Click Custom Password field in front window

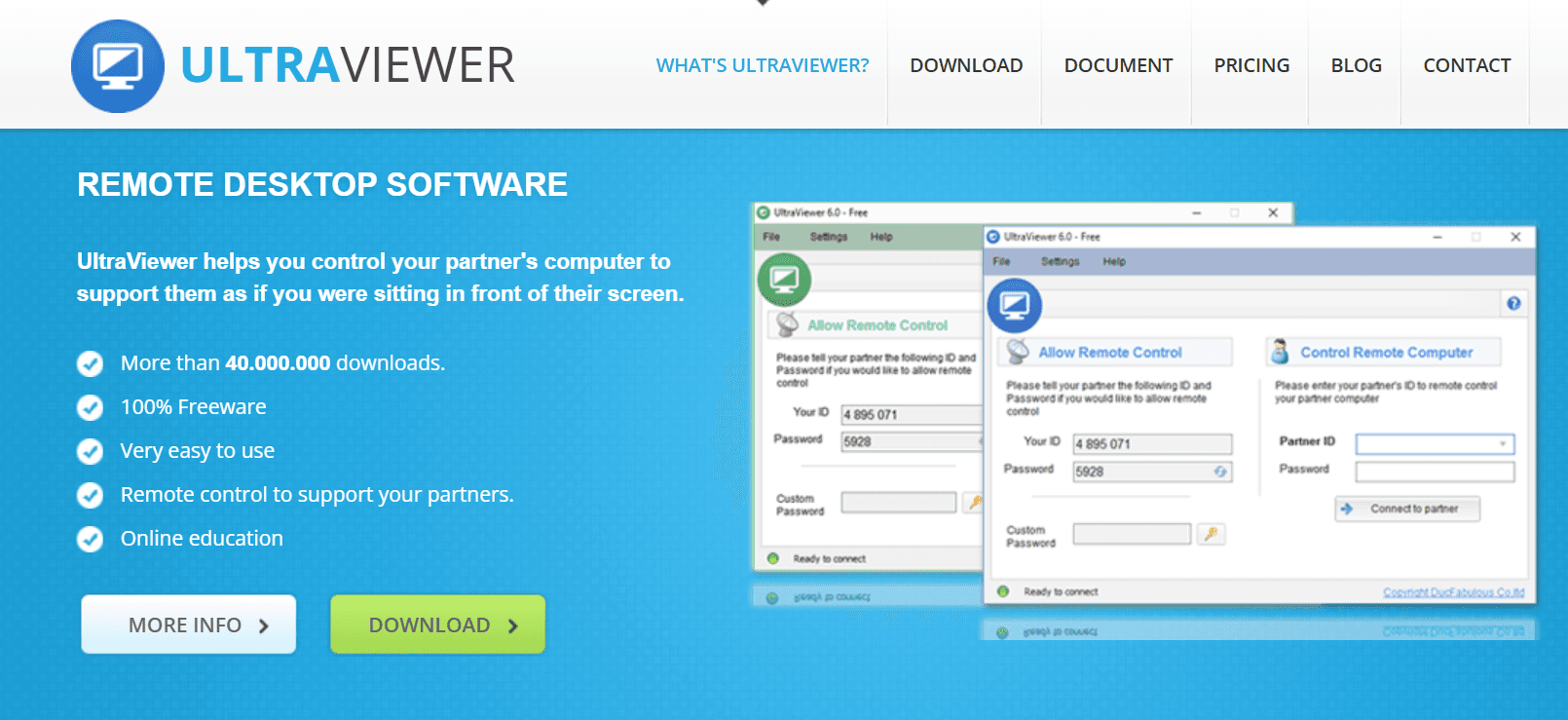pos(1132,534)
